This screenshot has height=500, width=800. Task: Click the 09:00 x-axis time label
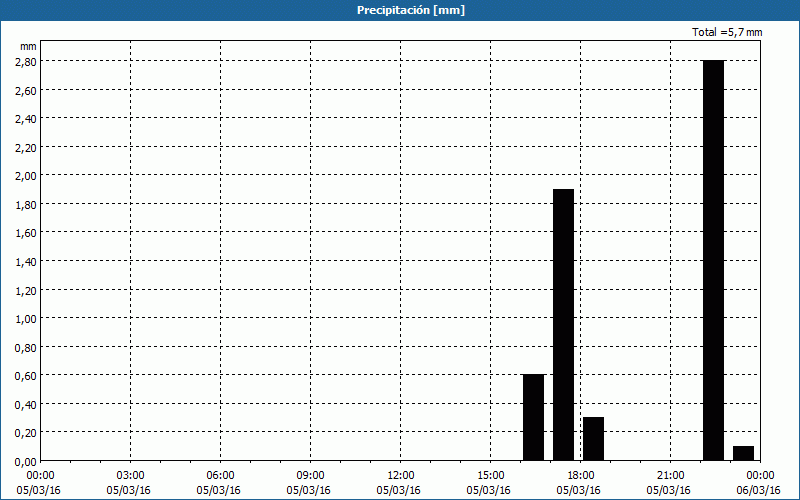coord(310,476)
